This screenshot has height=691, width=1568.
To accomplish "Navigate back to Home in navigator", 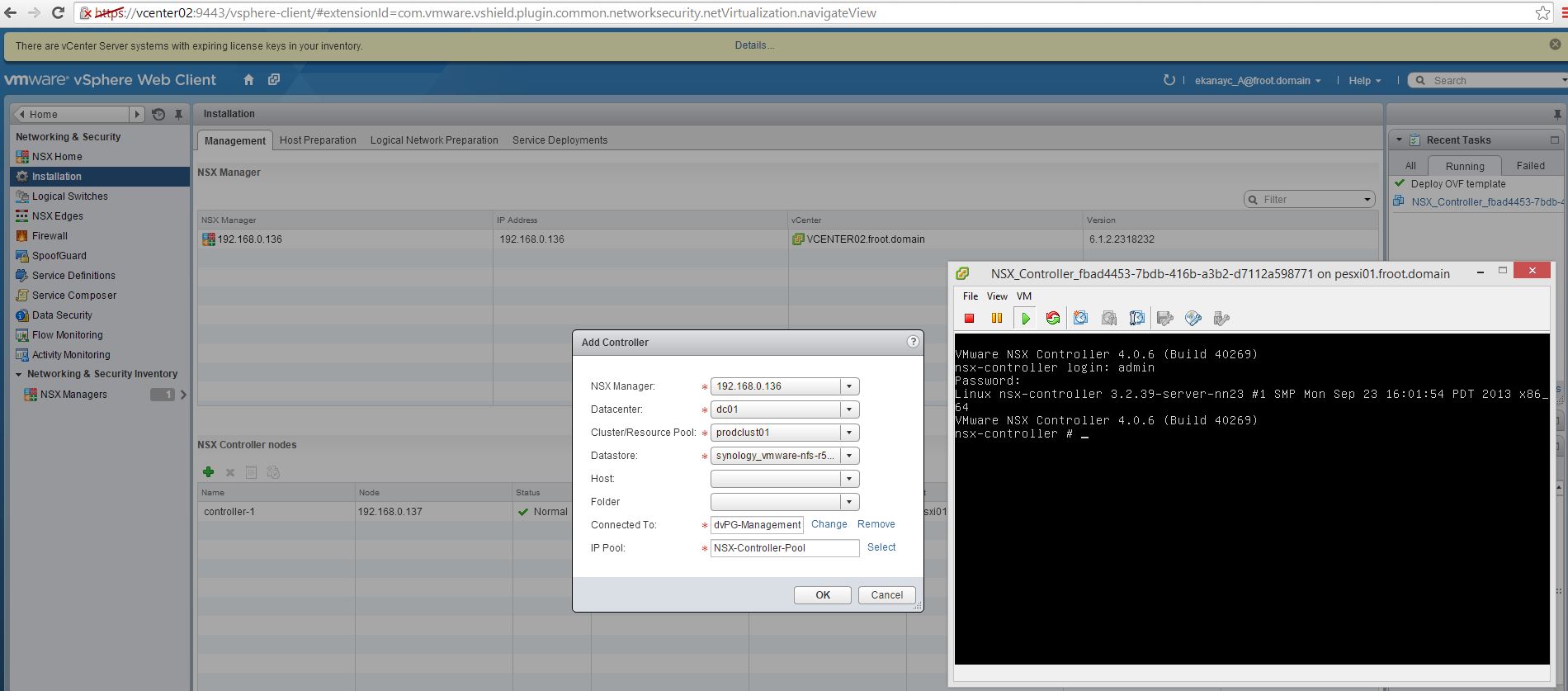I will coord(73,115).
